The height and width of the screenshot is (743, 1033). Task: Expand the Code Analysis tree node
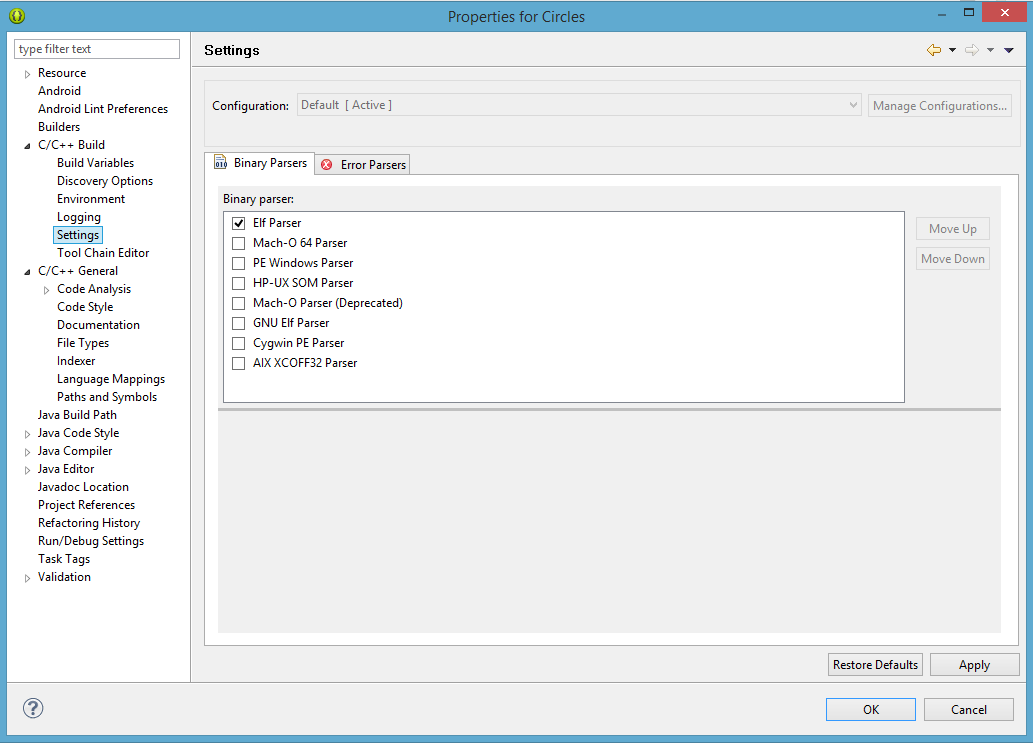(46, 290)
